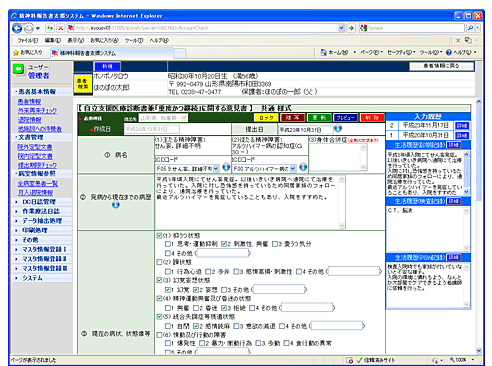The image size is (492, 366).
Task: Click the yellow 患者検索 button
Action: (83, 84)
